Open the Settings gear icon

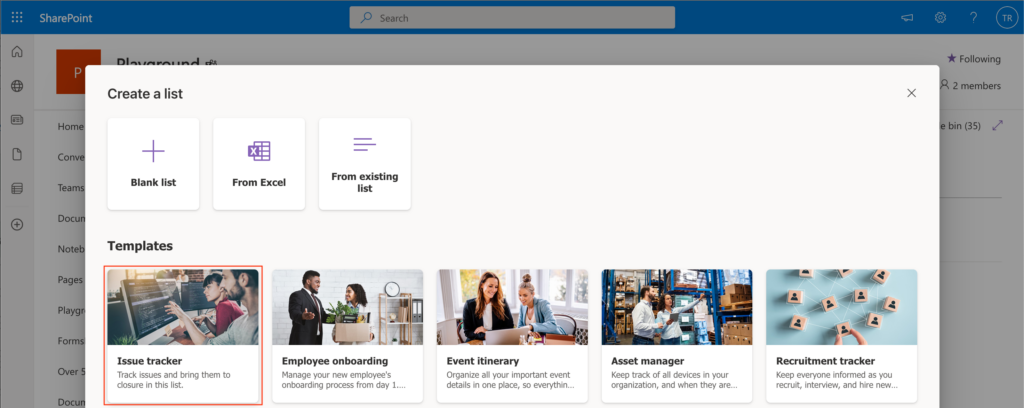[940, 18]
